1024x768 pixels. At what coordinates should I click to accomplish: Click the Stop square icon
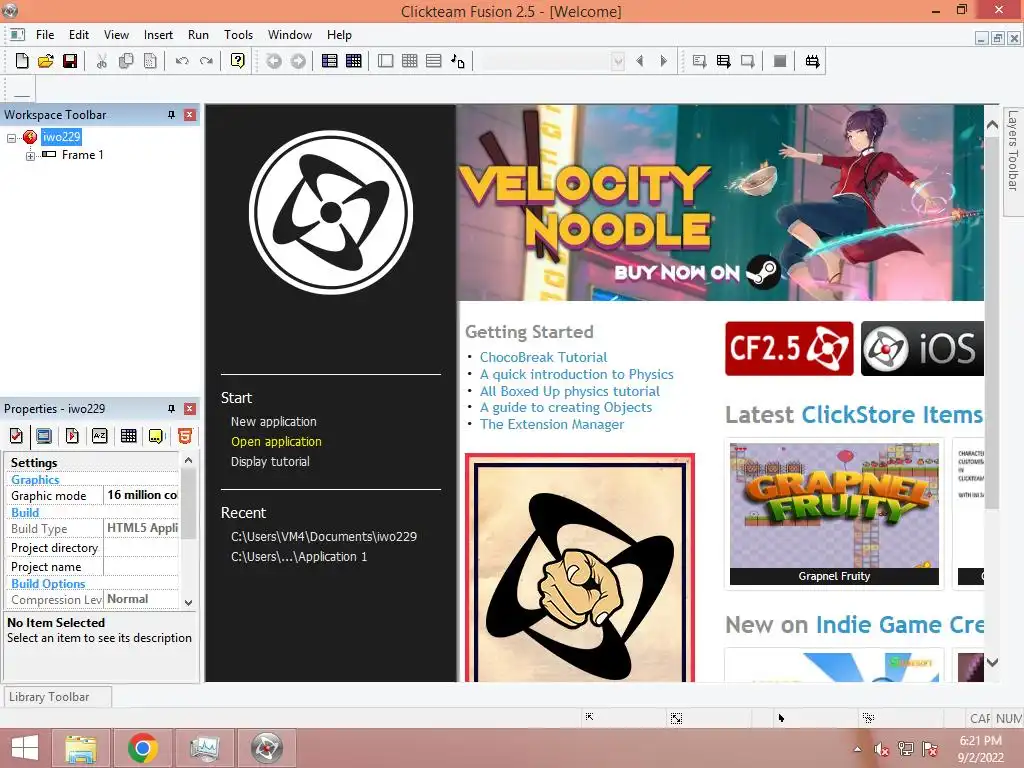coord(780,61)
